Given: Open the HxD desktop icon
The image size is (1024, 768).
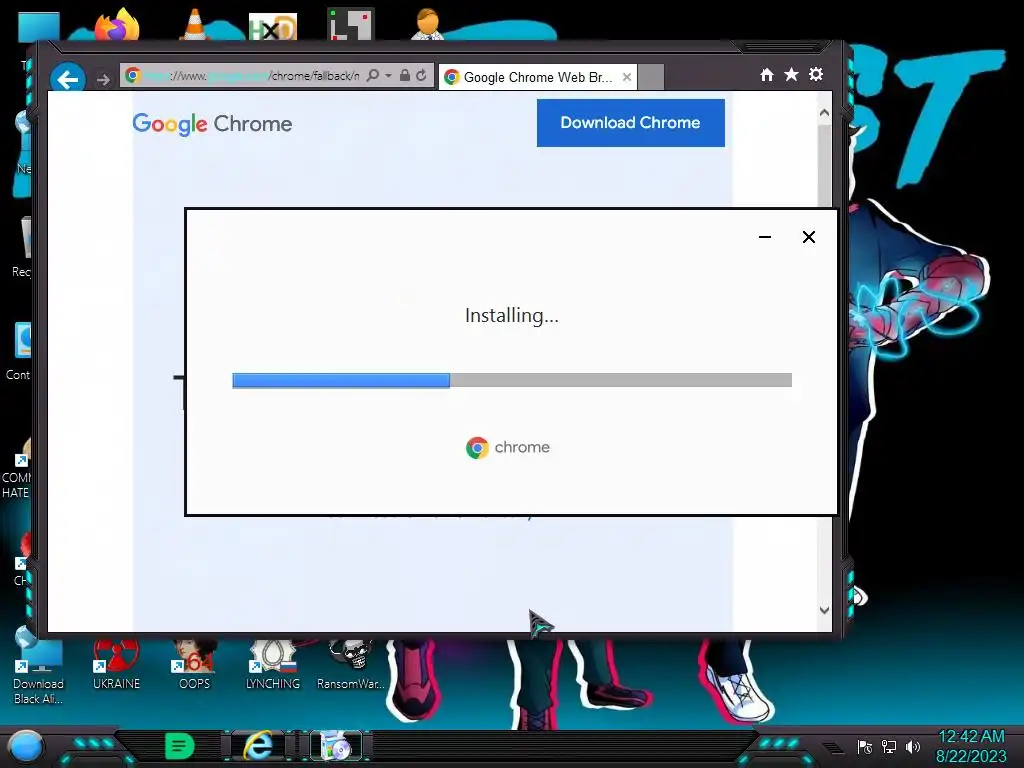Looking at the screenshot, I should pos(273,27).
